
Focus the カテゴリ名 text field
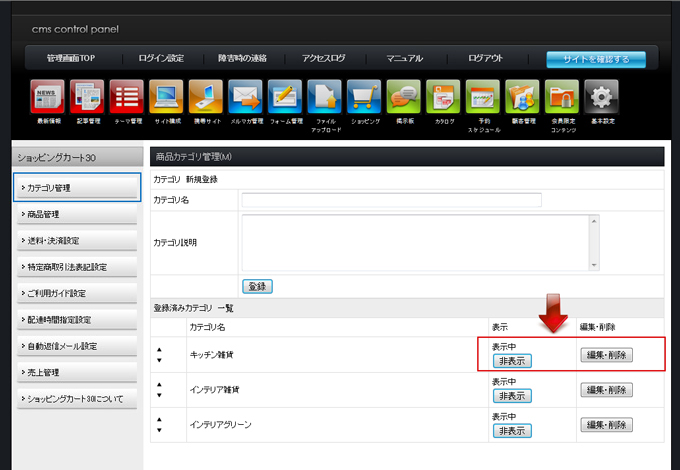391,200
